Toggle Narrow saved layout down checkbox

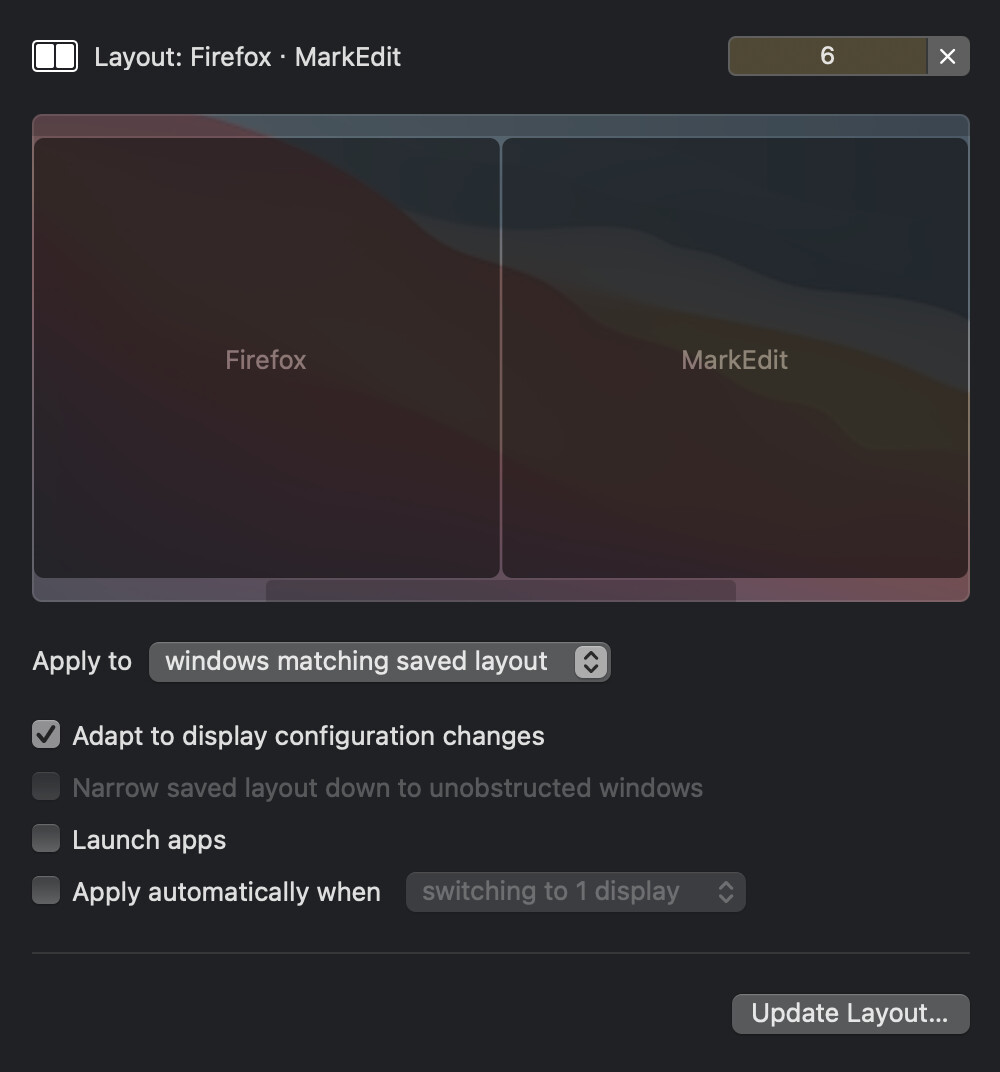click(x=46, y=787)
